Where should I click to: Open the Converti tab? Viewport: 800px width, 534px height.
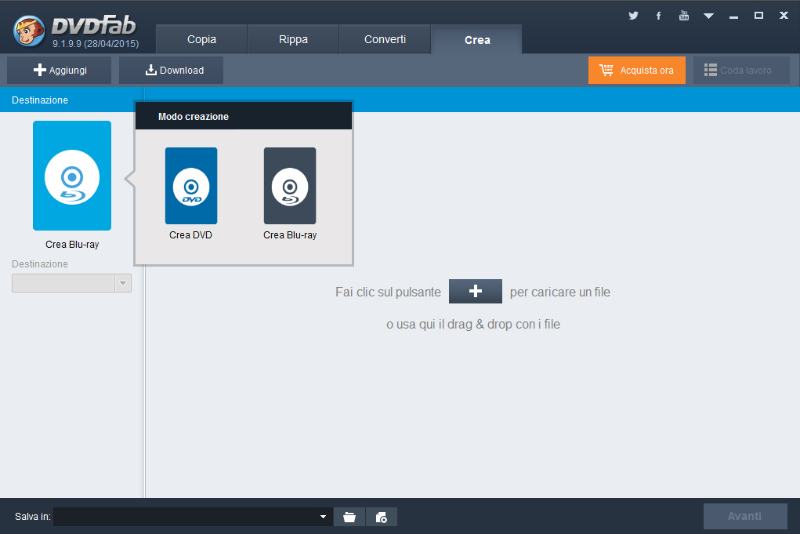(x=385, y=39)
